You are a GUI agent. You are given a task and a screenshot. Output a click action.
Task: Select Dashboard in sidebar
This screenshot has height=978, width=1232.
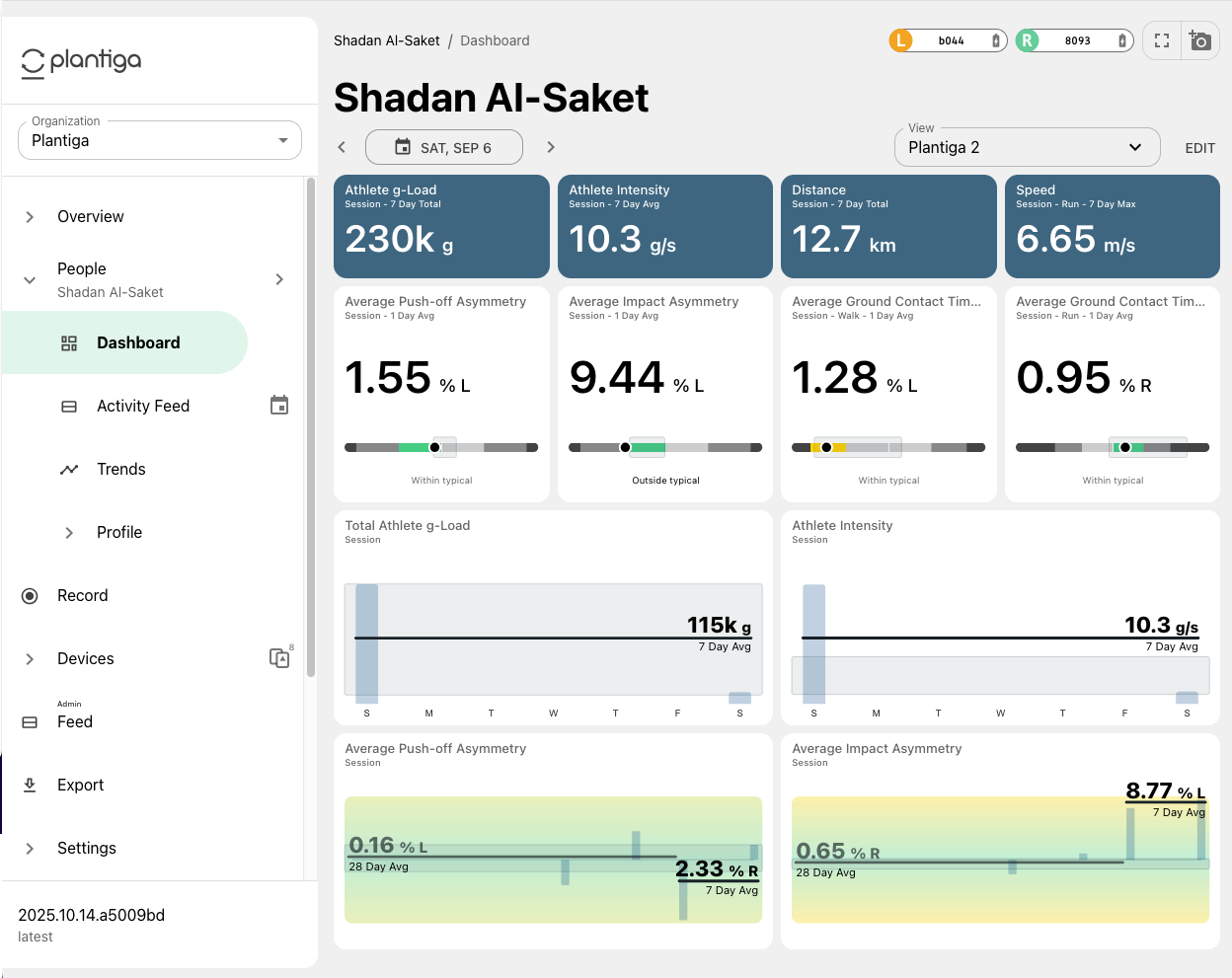click(124, 342)
